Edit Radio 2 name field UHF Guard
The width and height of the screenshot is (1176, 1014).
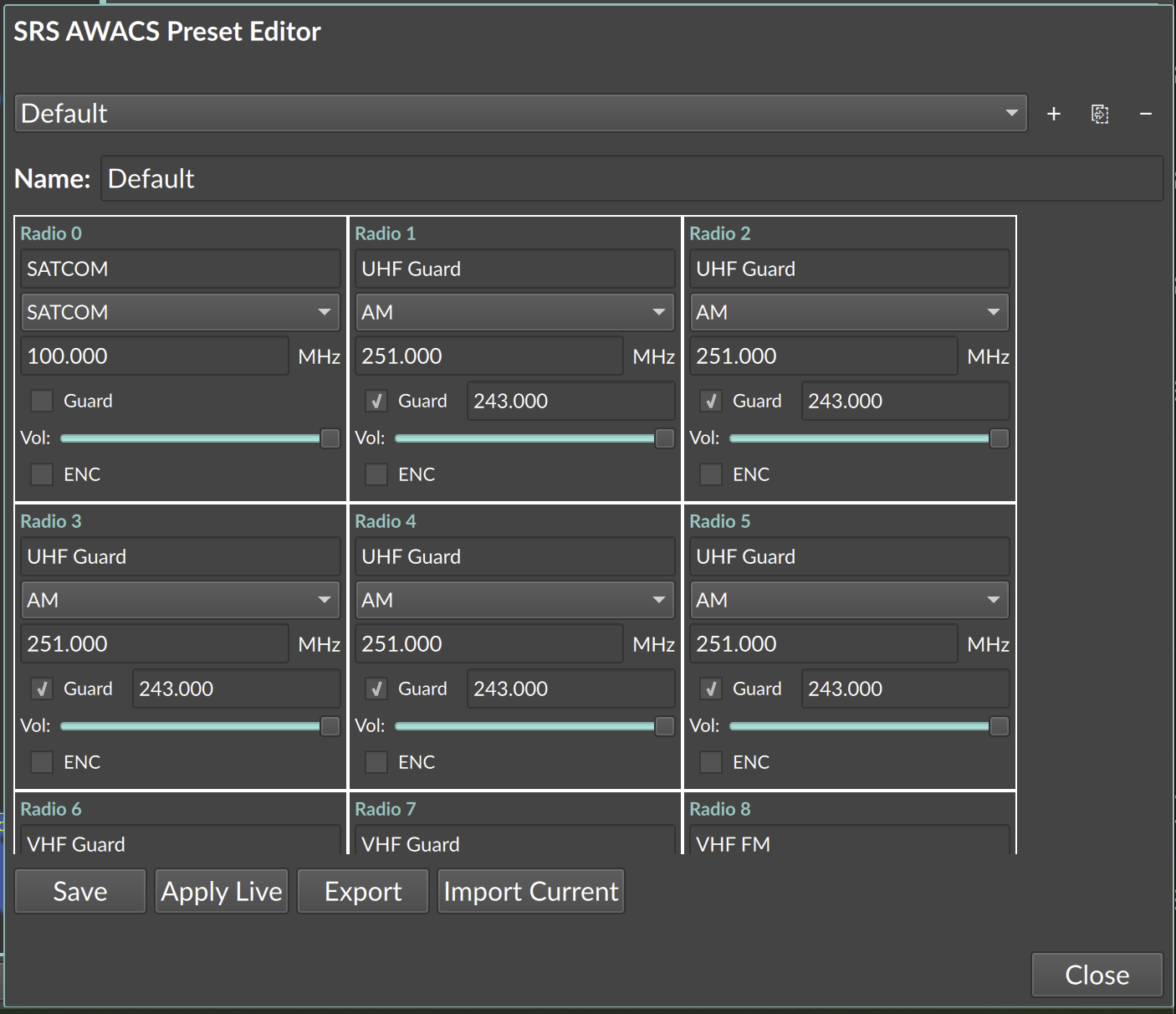849,269
